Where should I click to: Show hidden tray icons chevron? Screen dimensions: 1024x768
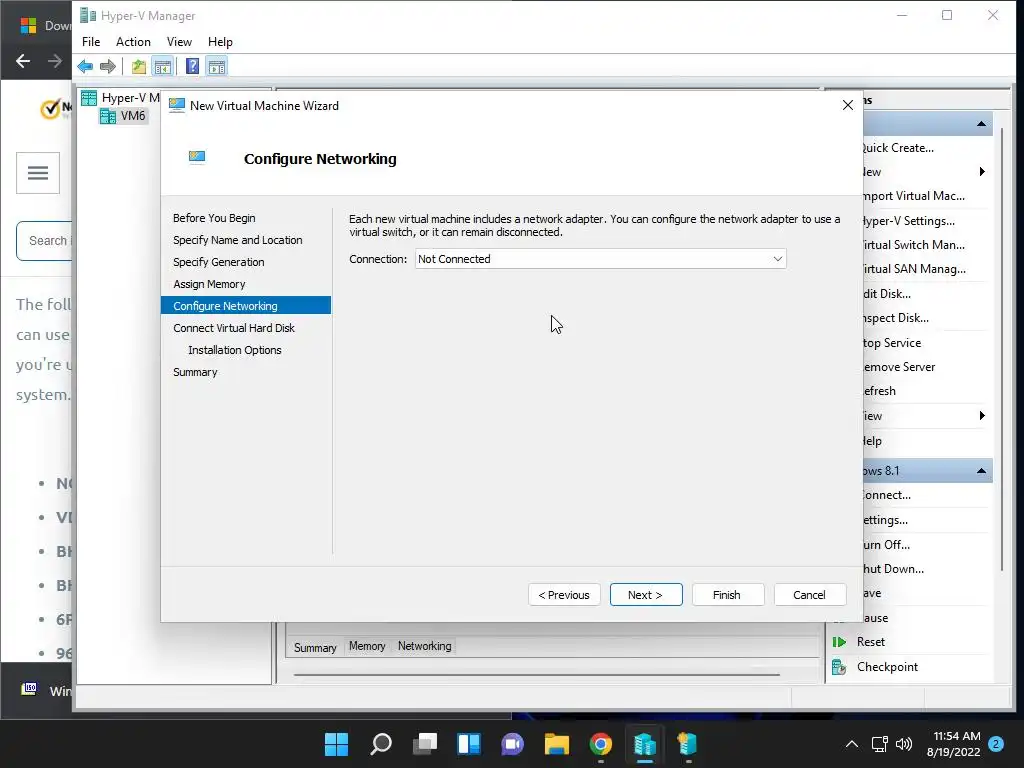tap(852, 744)
